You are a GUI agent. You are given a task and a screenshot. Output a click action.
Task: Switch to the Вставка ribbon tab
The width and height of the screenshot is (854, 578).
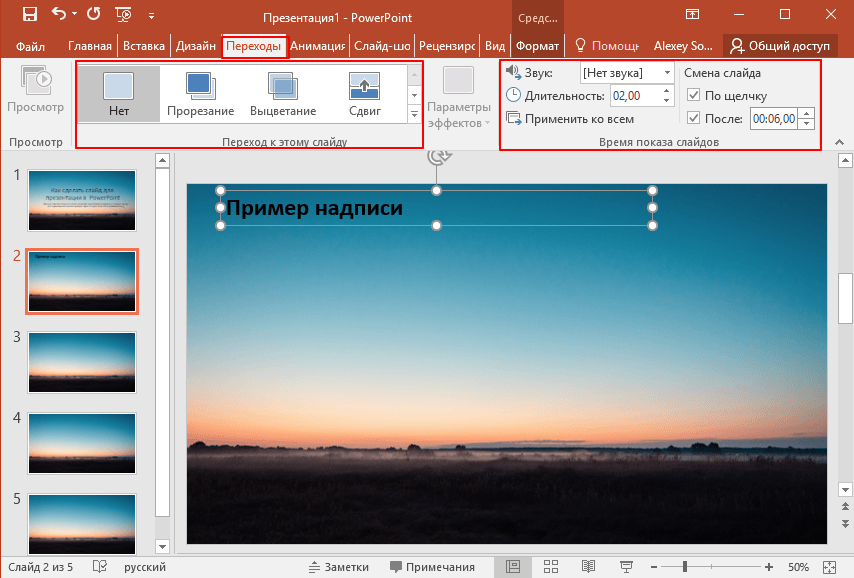pyautogui.click(x=144, y=46)
